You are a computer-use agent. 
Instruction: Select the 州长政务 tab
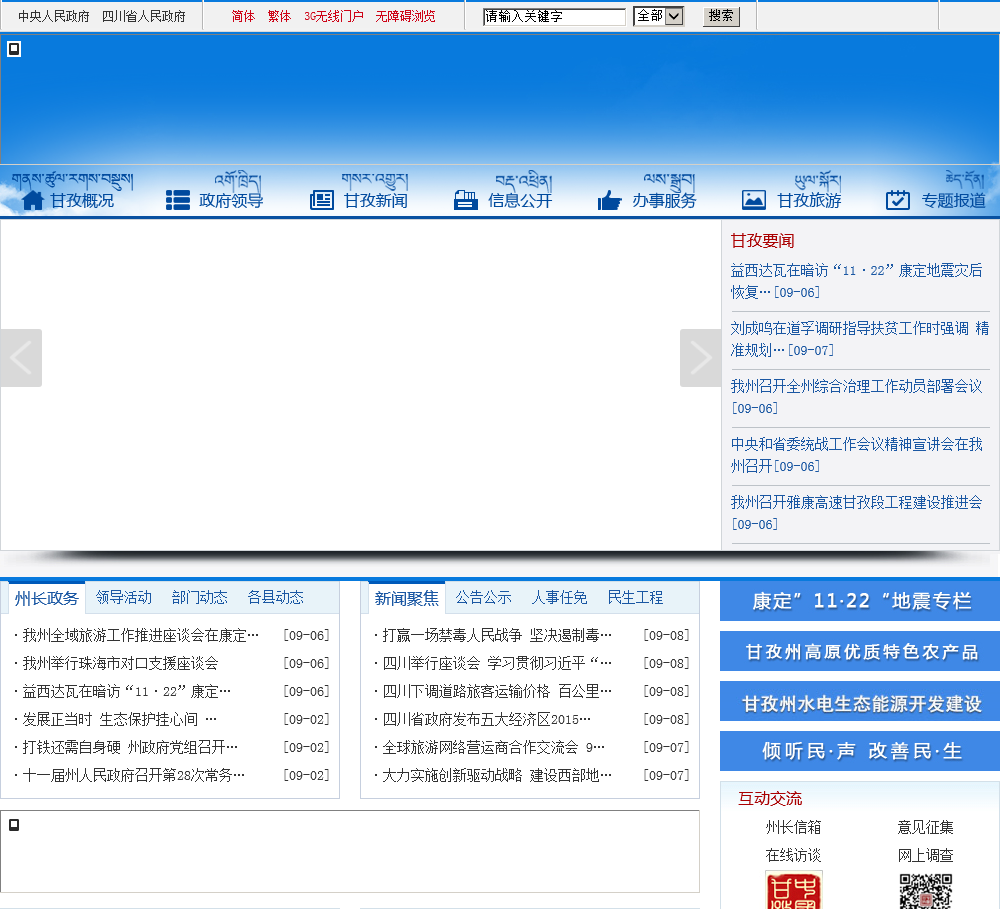47,598
